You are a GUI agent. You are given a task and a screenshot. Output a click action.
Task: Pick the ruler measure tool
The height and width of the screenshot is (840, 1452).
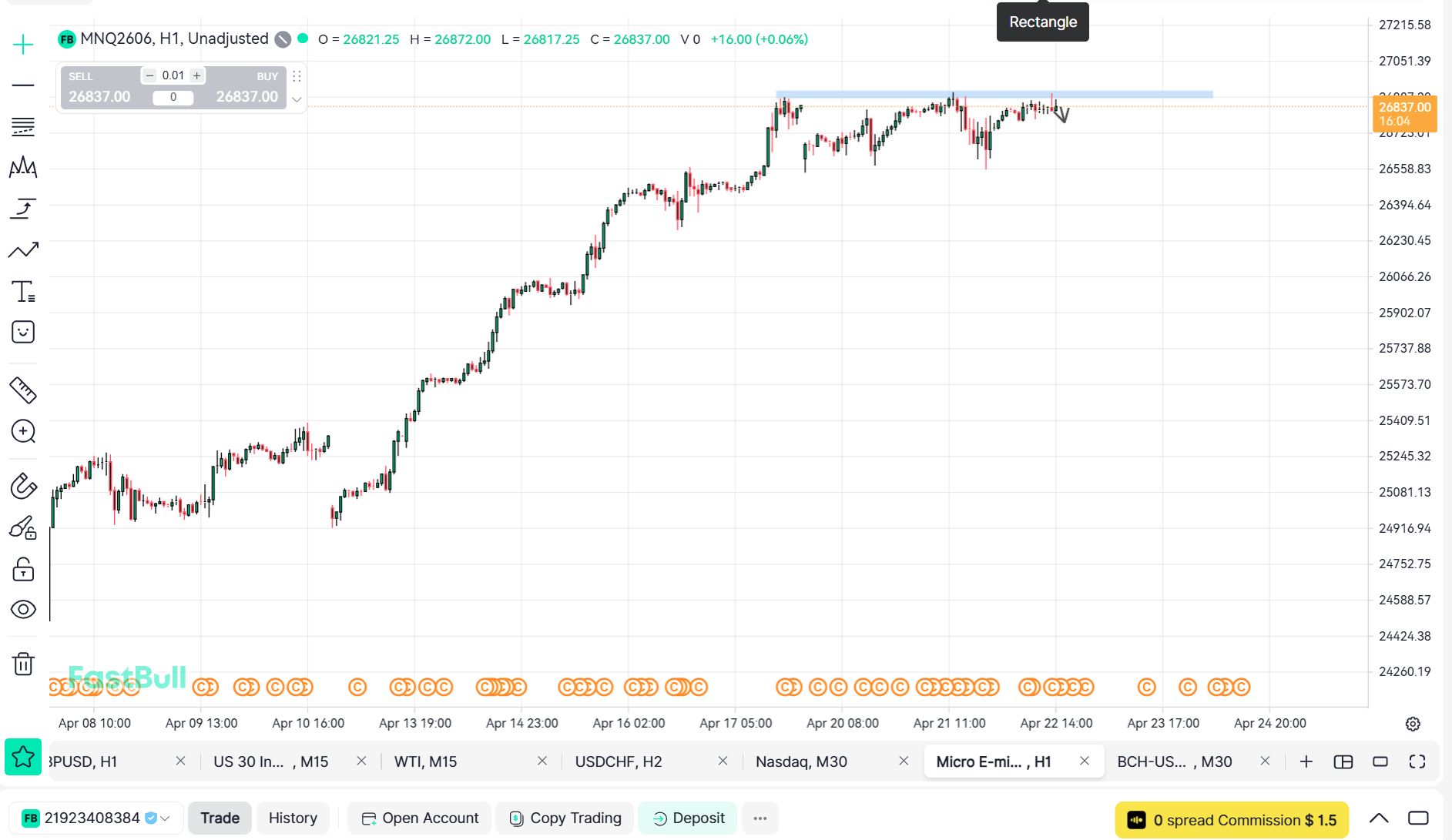(23, 390)
